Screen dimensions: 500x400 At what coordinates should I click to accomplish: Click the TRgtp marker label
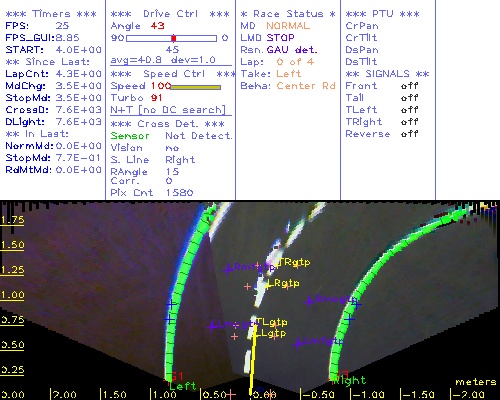click(294, 262)
